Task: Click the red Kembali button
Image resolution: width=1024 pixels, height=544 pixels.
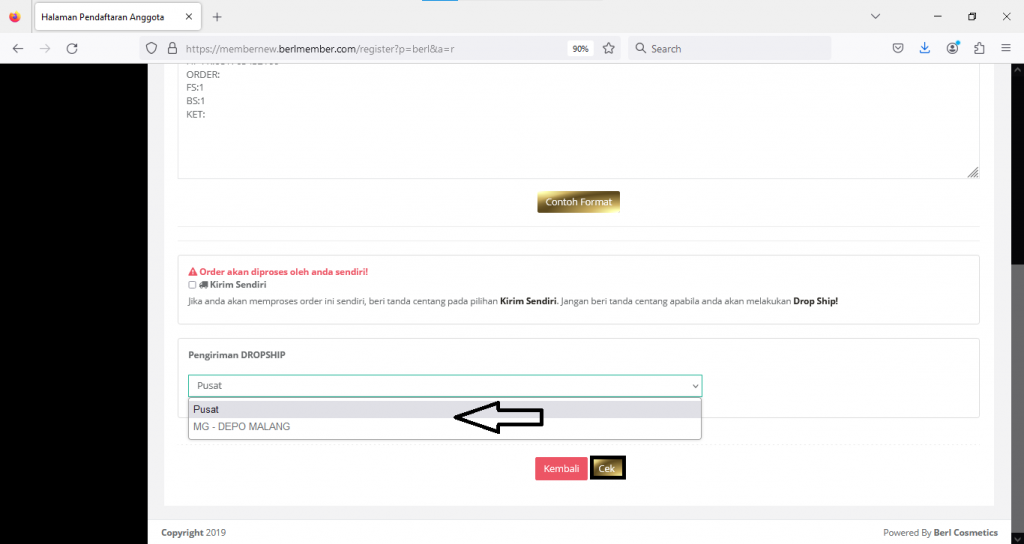Action: [561, 468]
